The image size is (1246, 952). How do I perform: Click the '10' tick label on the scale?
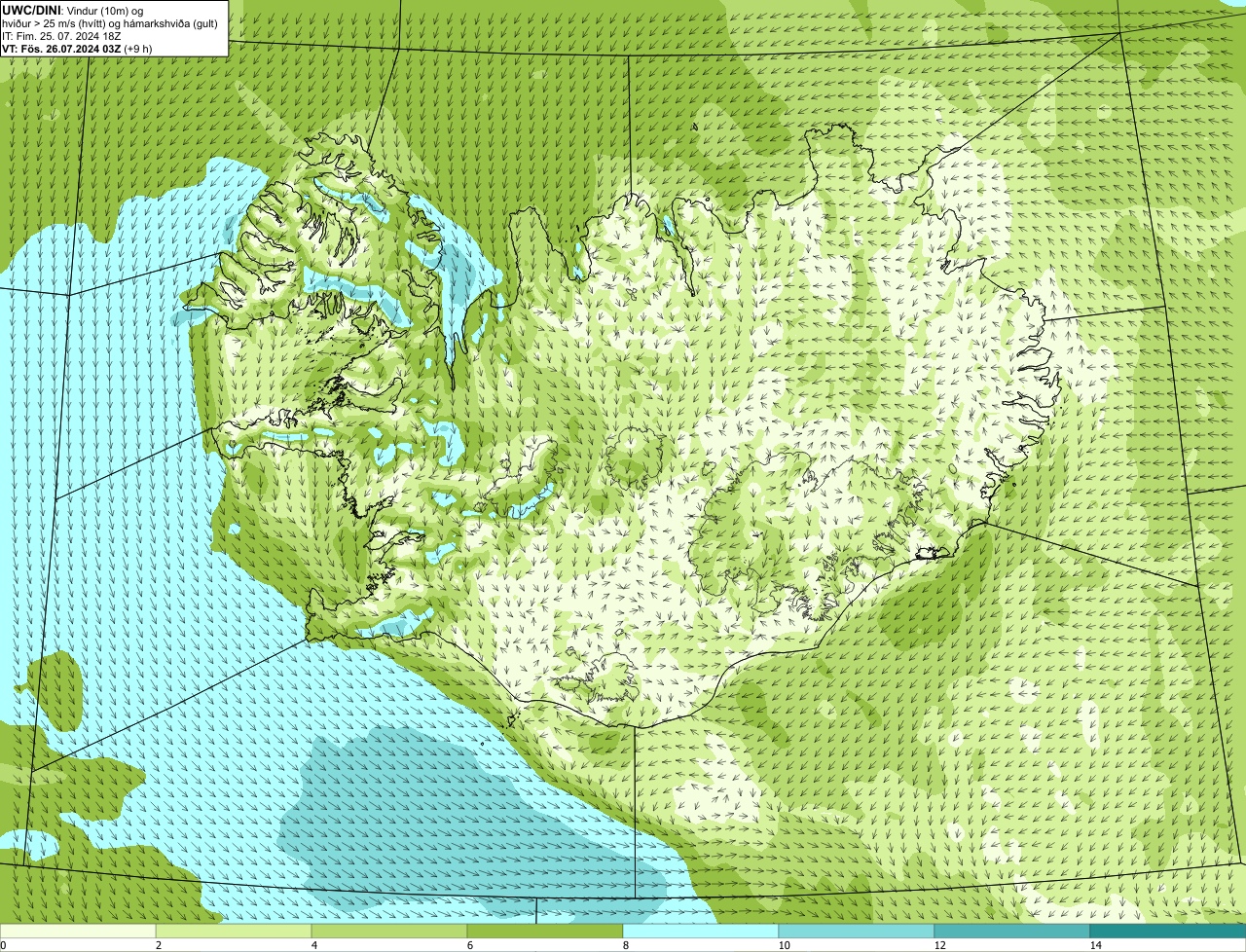click(x=784, y=945)
